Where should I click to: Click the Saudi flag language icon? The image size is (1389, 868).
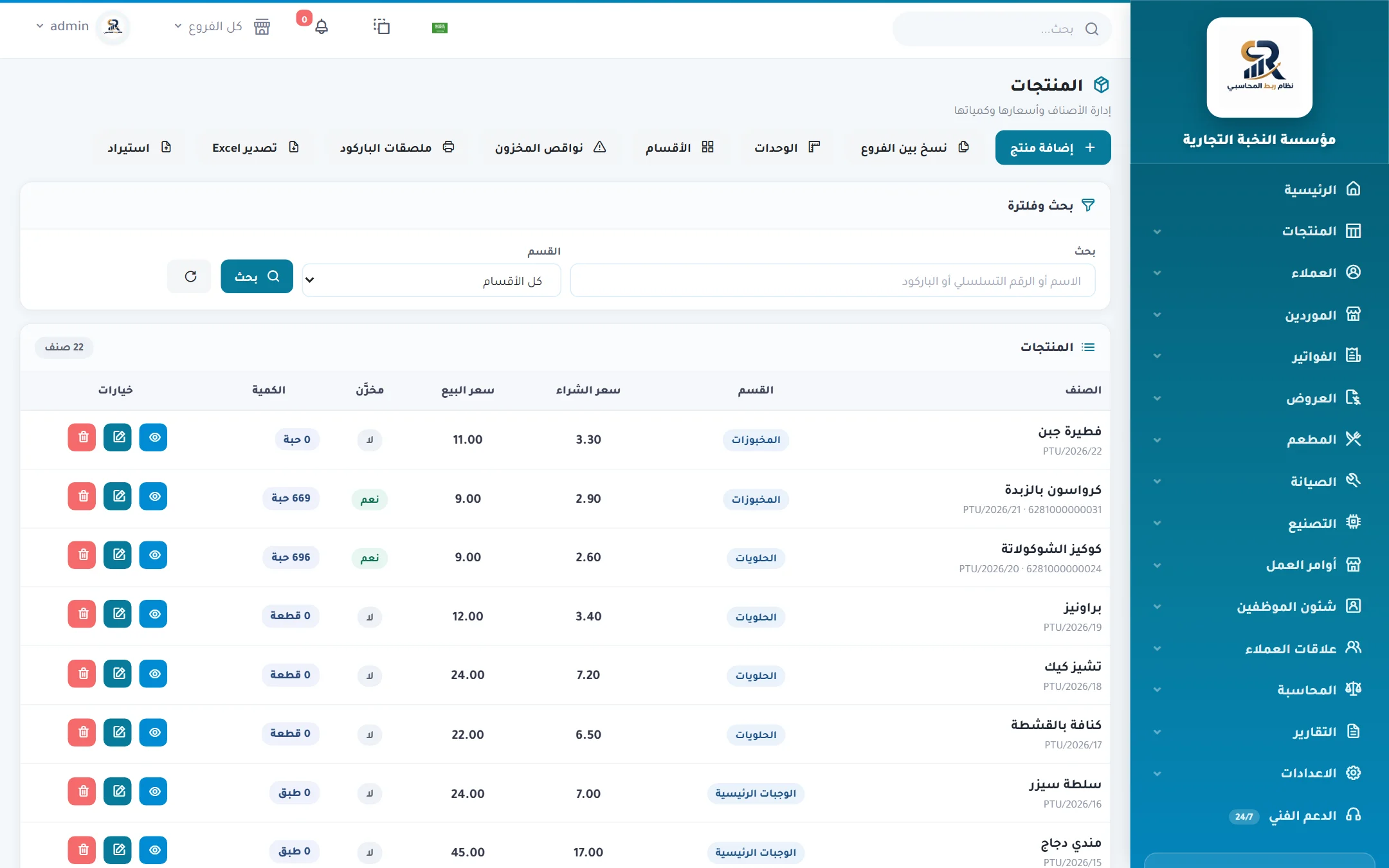point(440,28)
